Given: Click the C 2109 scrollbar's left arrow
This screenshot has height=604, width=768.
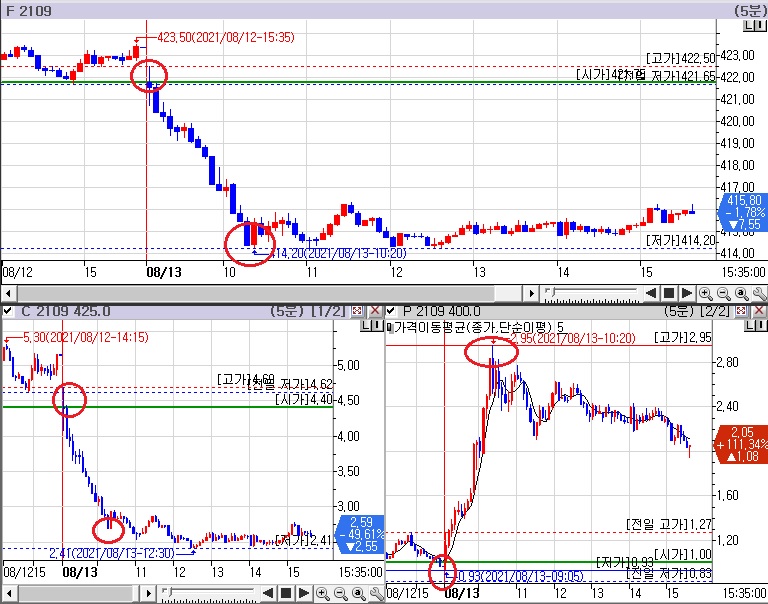Looking at the screenshot, I should click(7, 594).
